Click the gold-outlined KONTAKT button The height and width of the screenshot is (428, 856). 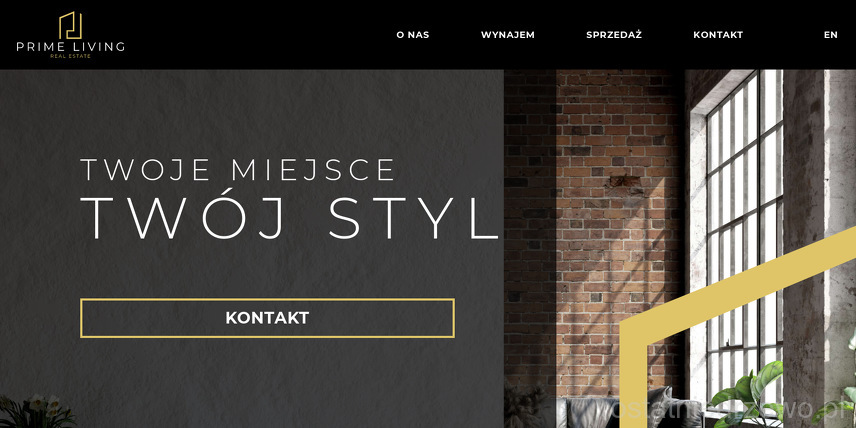click(268, 318)
